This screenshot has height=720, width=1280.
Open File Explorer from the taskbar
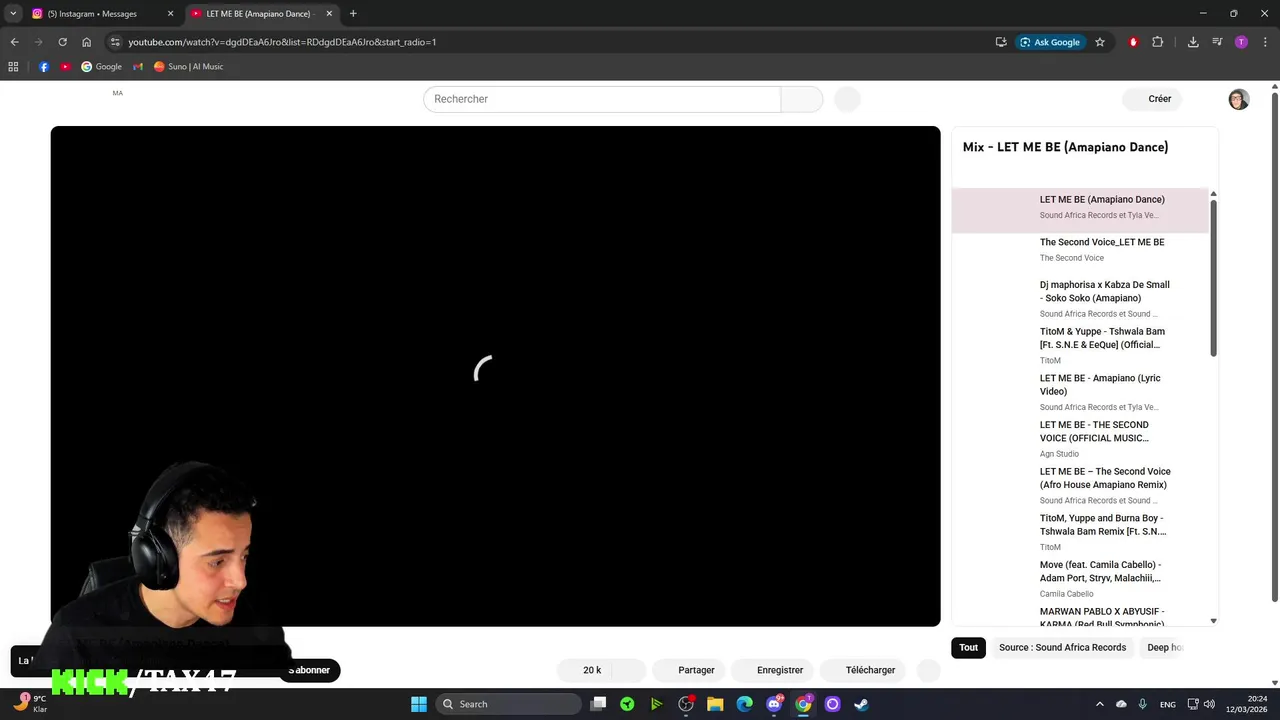(x=715, y=704)
